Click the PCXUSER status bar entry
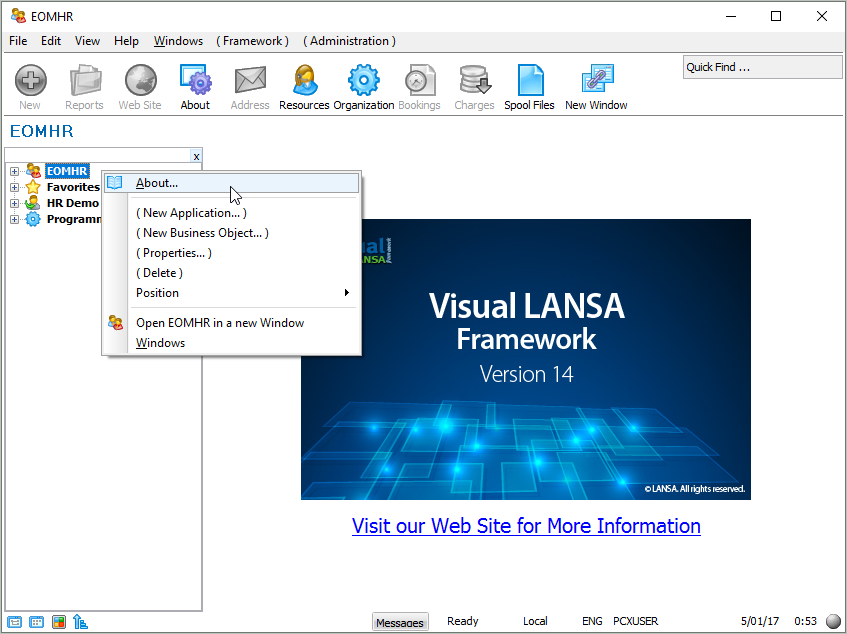Viewport: 847px width, 634px height. click(x=636, y=622)
